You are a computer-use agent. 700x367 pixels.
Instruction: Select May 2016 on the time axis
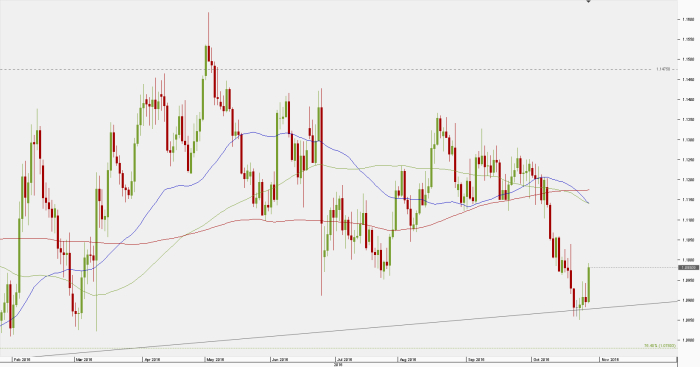click(215, 359)
